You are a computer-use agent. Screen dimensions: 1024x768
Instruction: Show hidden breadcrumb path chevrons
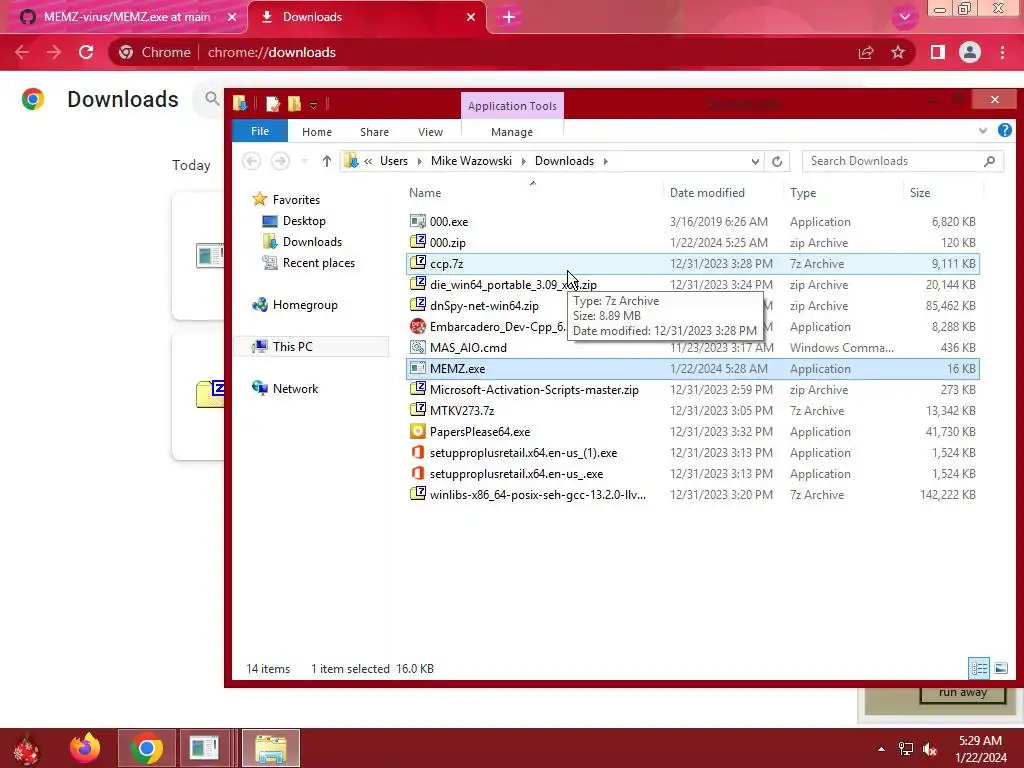pos(368,161)
